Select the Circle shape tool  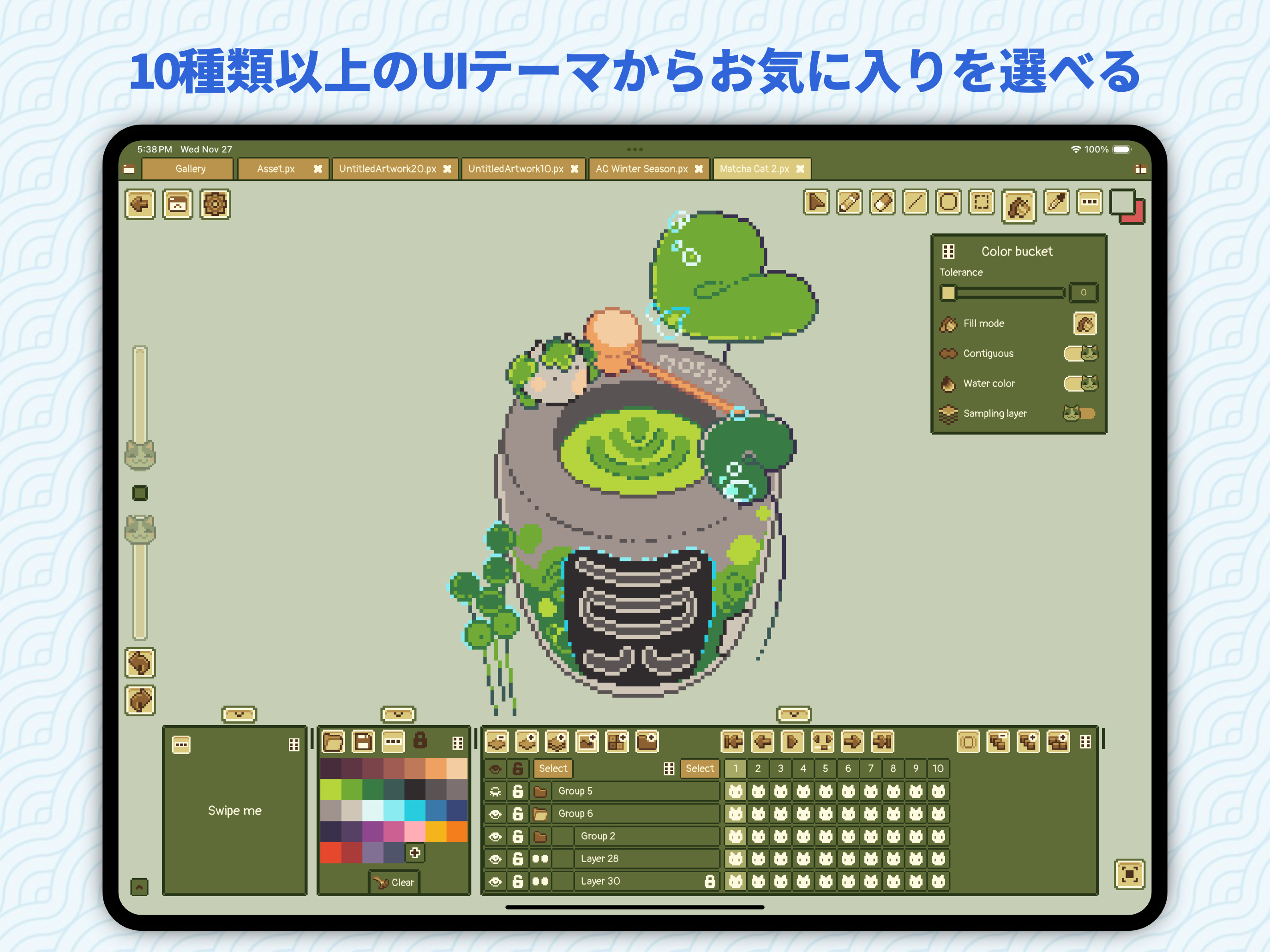(x=948, y=203)
